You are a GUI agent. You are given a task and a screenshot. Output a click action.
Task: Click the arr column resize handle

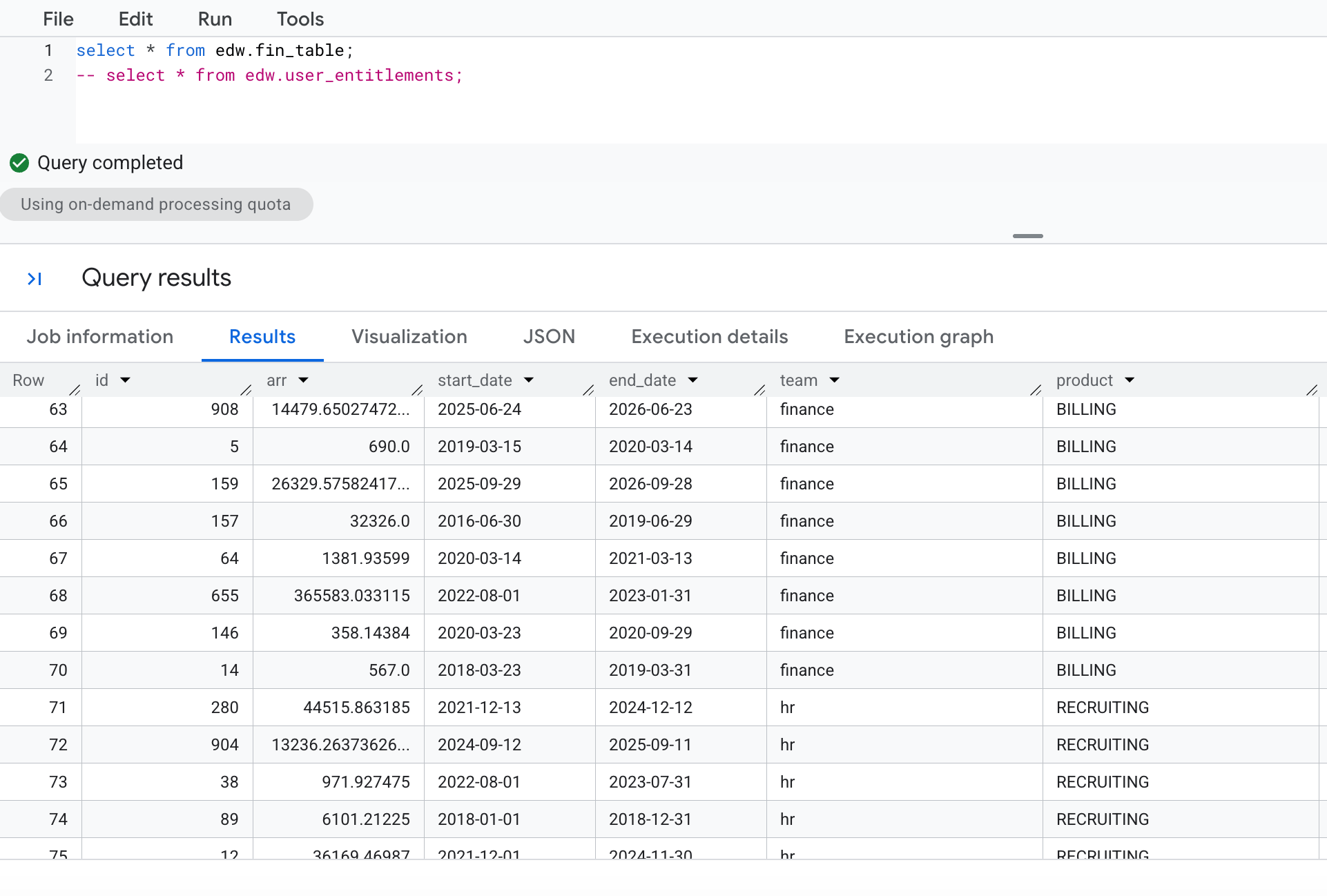417,390
